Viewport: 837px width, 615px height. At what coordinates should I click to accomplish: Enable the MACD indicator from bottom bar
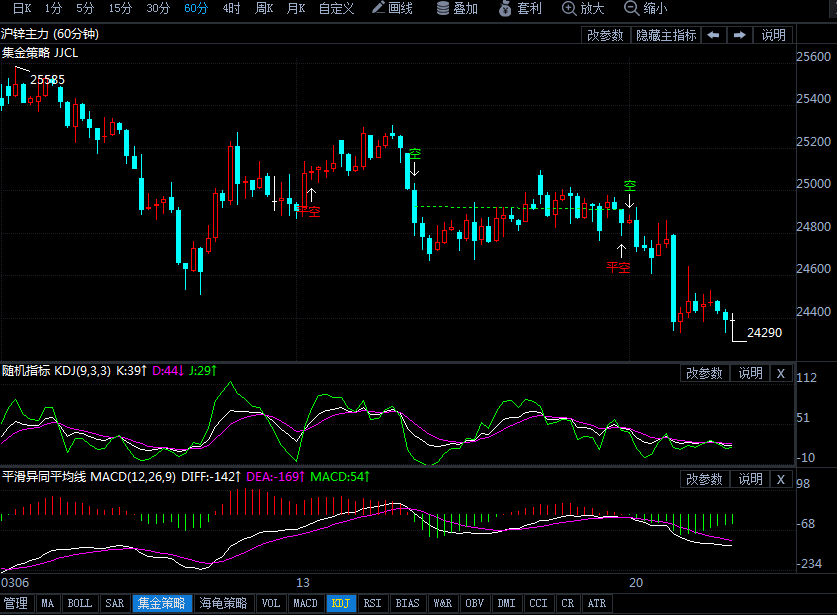pos(305,603)
